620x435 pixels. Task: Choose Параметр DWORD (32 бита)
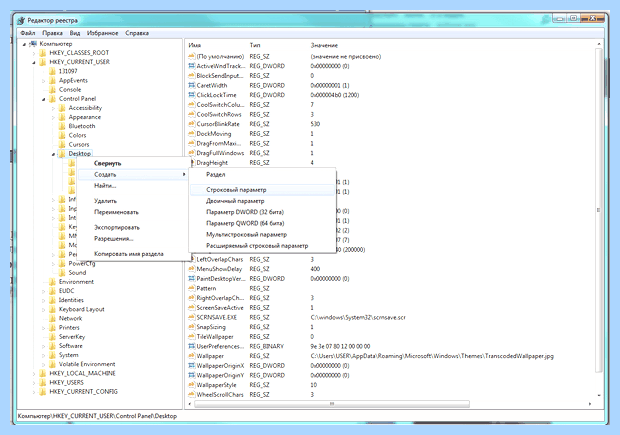pos(262,212)
